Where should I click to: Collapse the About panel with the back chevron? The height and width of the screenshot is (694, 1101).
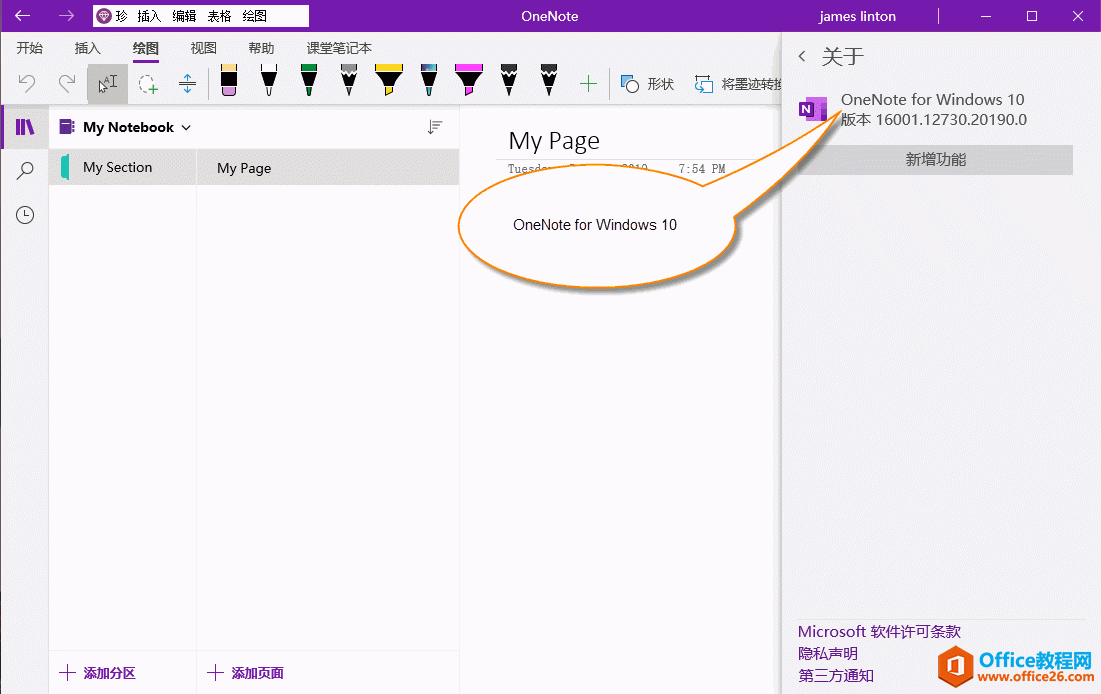point(801,57)
